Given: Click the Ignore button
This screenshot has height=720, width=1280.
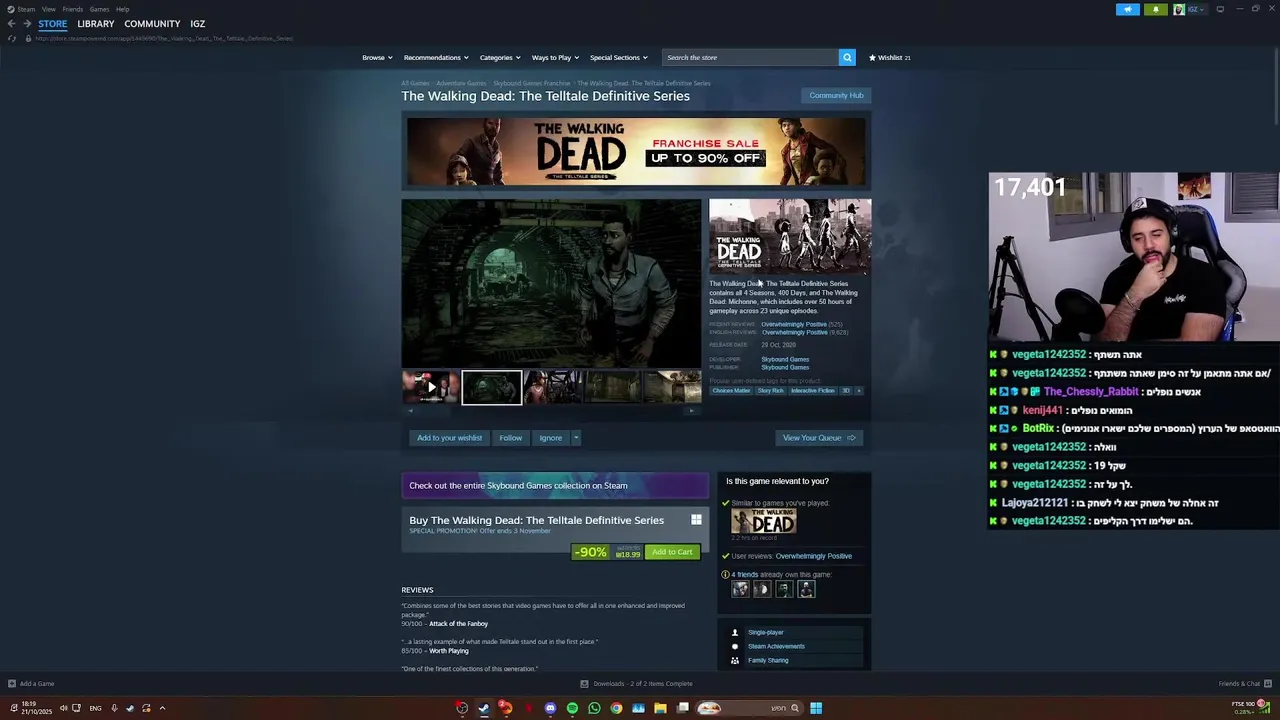Looking at the screenshot, I should (550, 438).
